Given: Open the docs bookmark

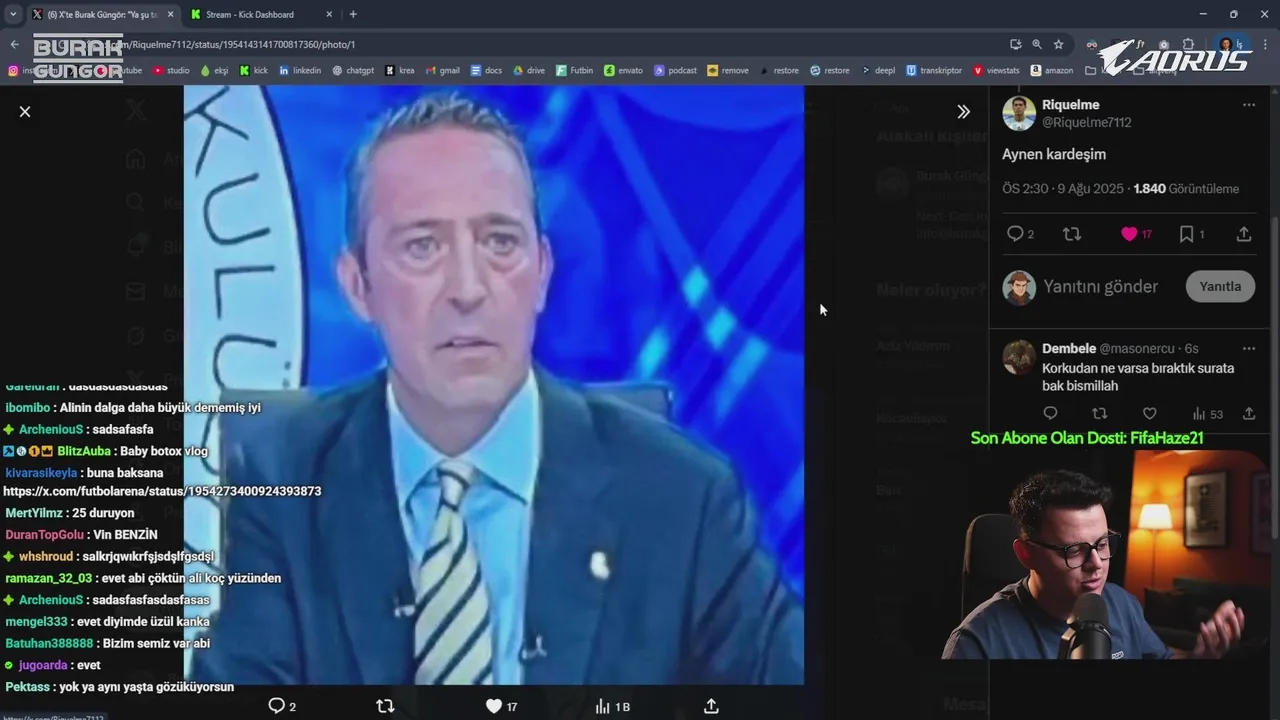Looking at the screenshot, I should [486, 70].
